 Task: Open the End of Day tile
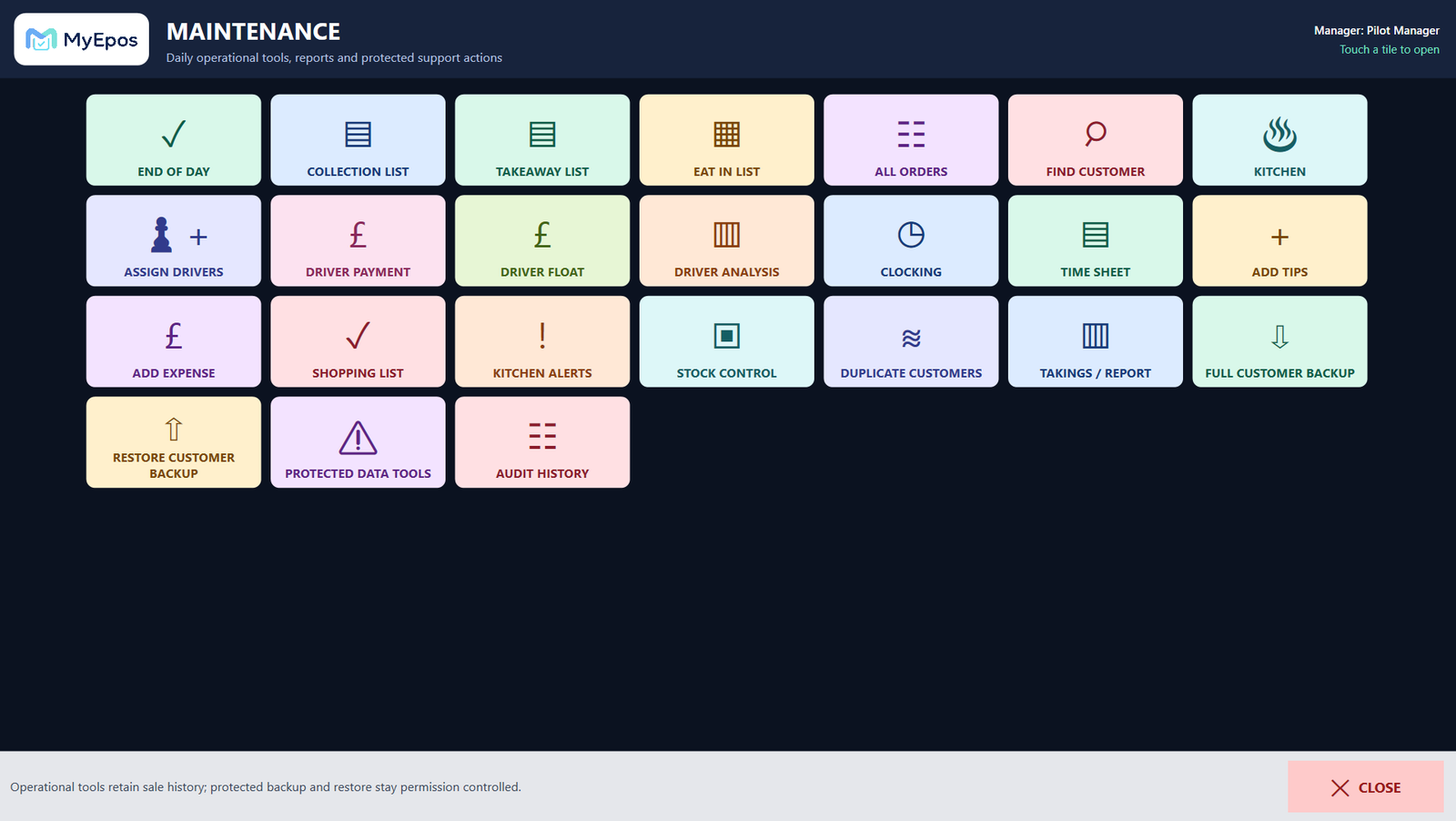click(x=173, y=140)
